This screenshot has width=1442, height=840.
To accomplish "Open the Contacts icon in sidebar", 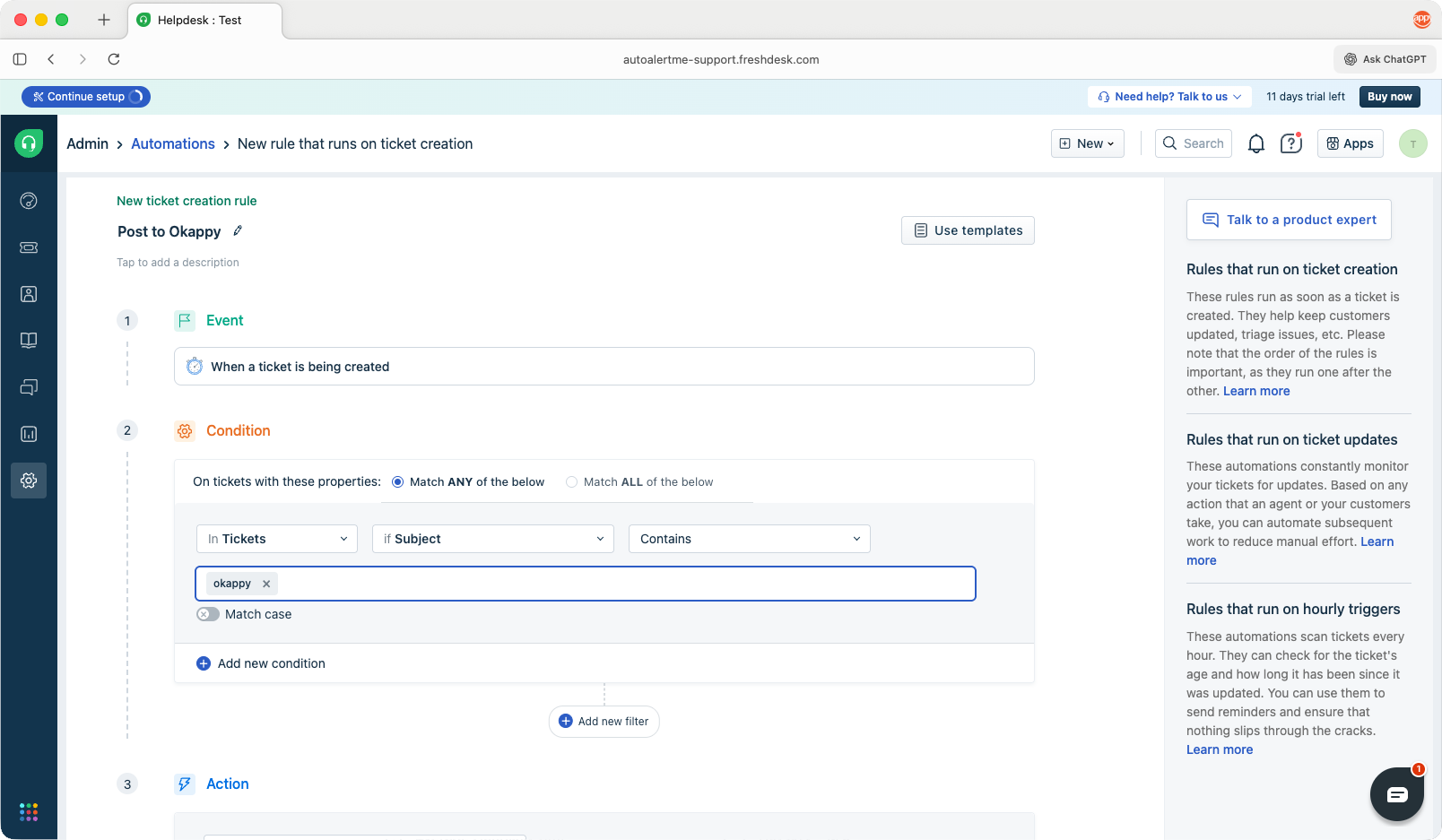I will (29, 294).
